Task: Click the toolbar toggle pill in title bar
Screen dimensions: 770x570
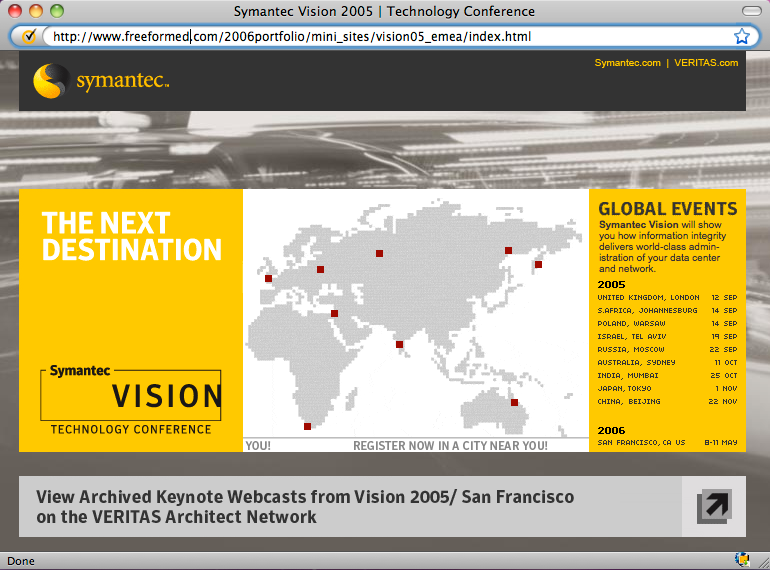Action: pyautogui.click(x=751, y=11)
